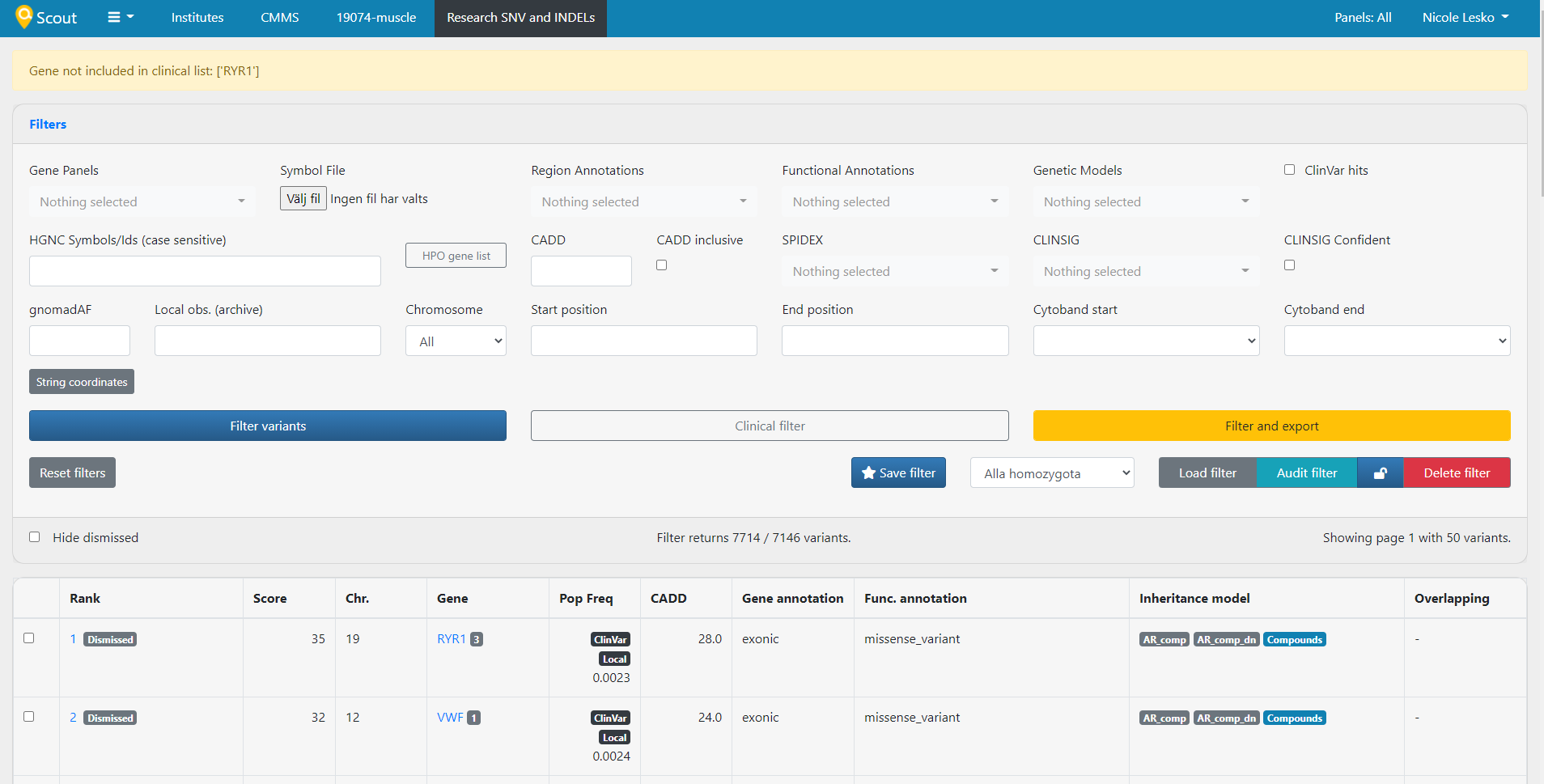Click the Audit filter button
Image resolution: width=1544 pixels, height=784 pixels.
tap(1307, 473)
